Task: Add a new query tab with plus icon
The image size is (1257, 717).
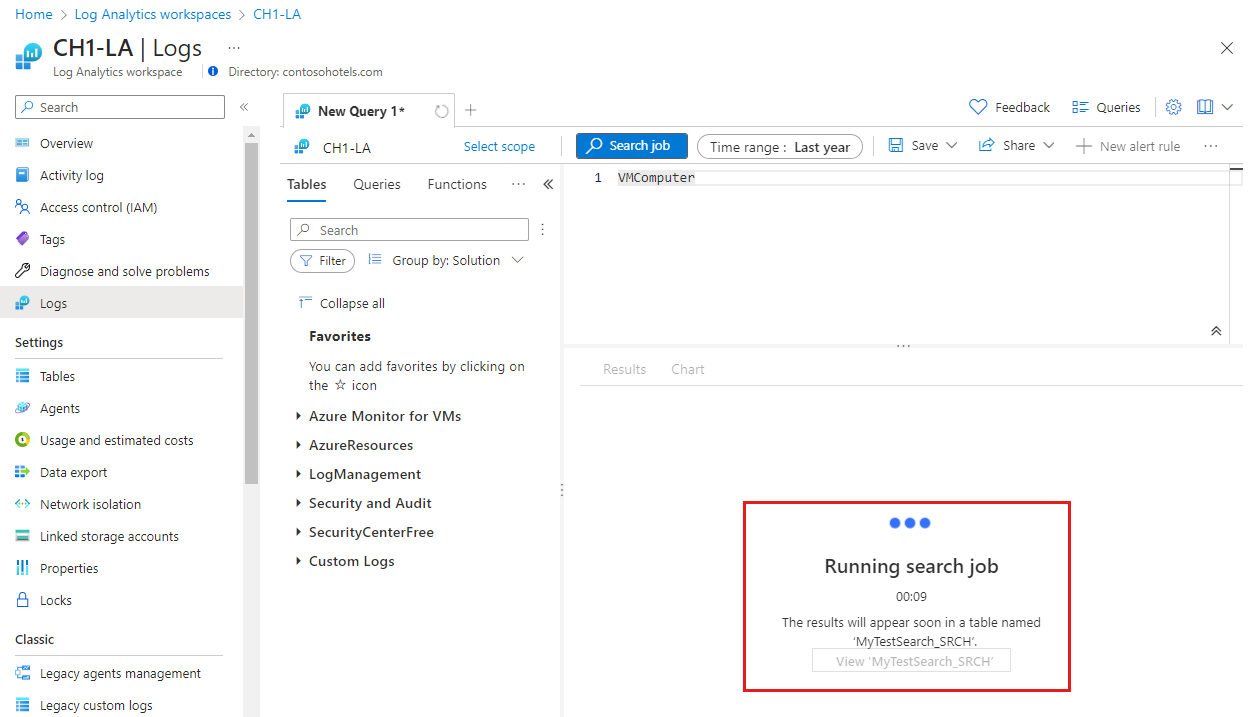Action: [471, 110]
